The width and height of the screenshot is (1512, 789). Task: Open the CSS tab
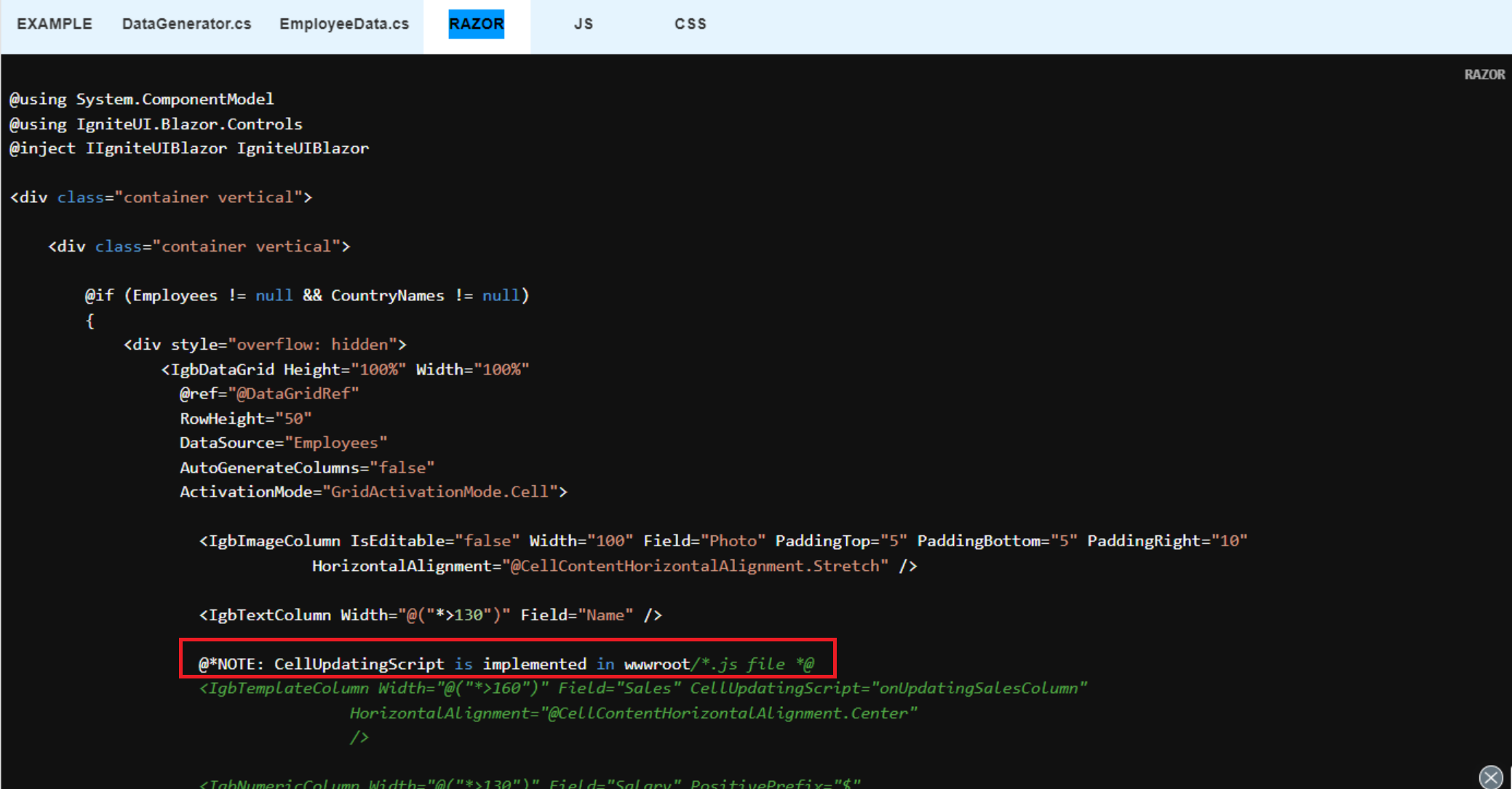(690, 23)
